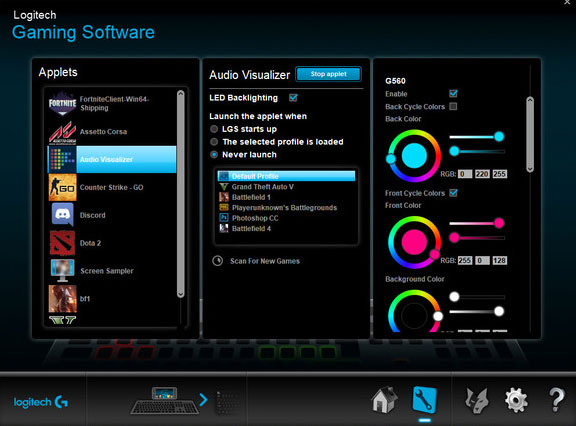Click the Front Color hue ring handle
Image resolution: width=576 pixels, height=426 pixels.
pyautogui.click(x=435, y=254)
